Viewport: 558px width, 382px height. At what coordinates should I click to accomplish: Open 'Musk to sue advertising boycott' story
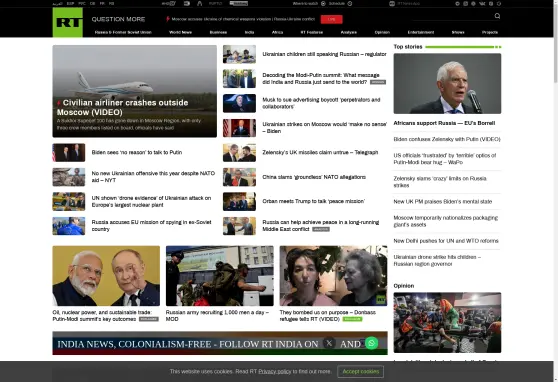pos(321,103)
